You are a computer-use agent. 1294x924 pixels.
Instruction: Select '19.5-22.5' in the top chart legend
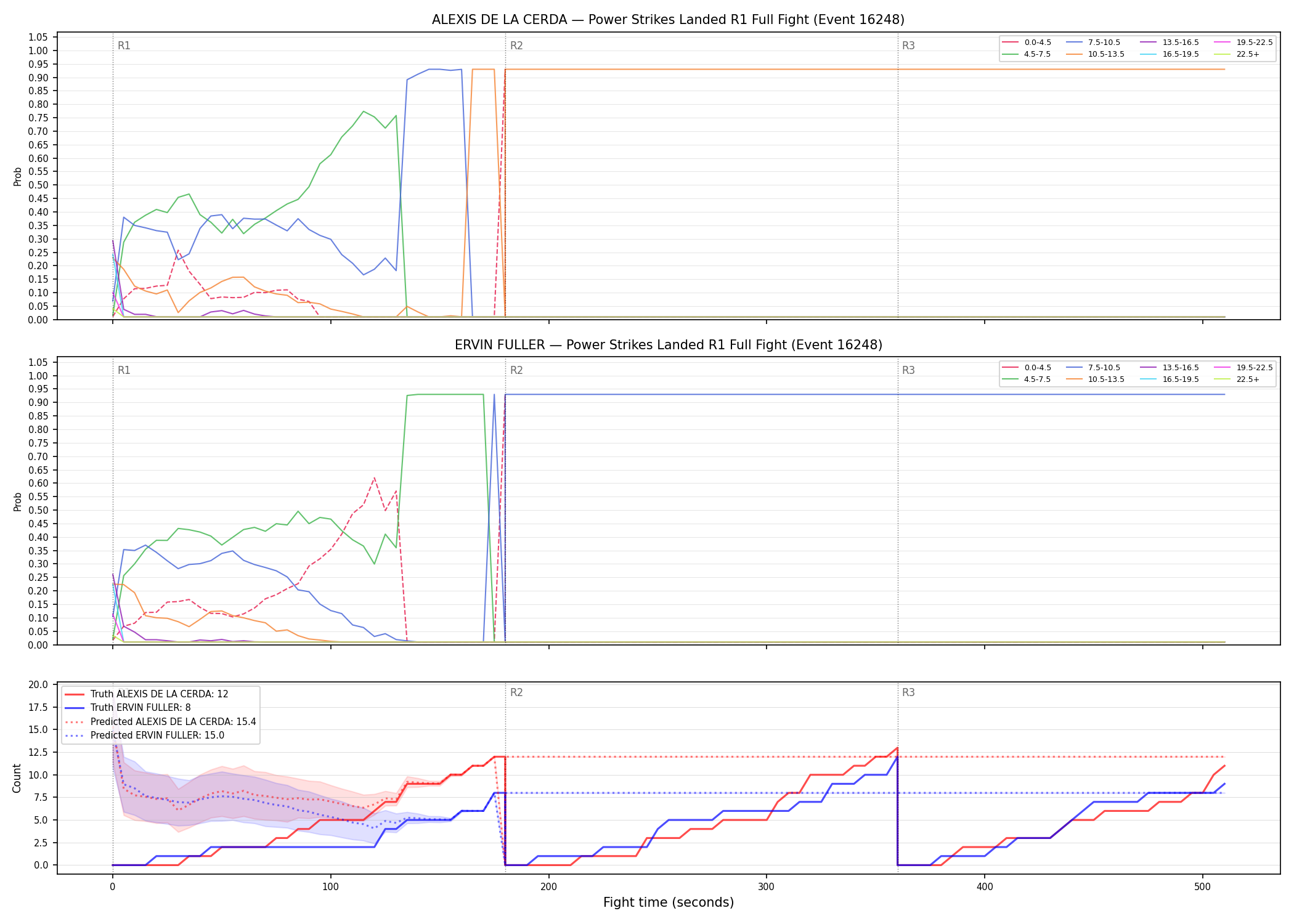click(1243, 43)
